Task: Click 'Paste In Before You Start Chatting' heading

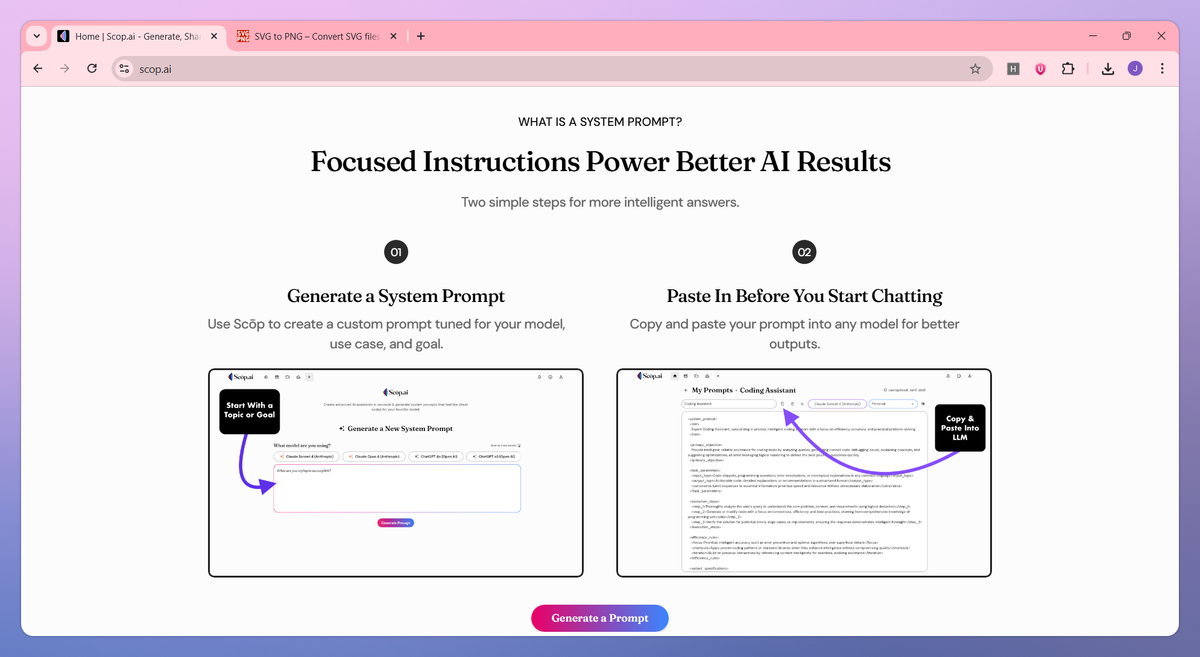Action: [804, 296]
